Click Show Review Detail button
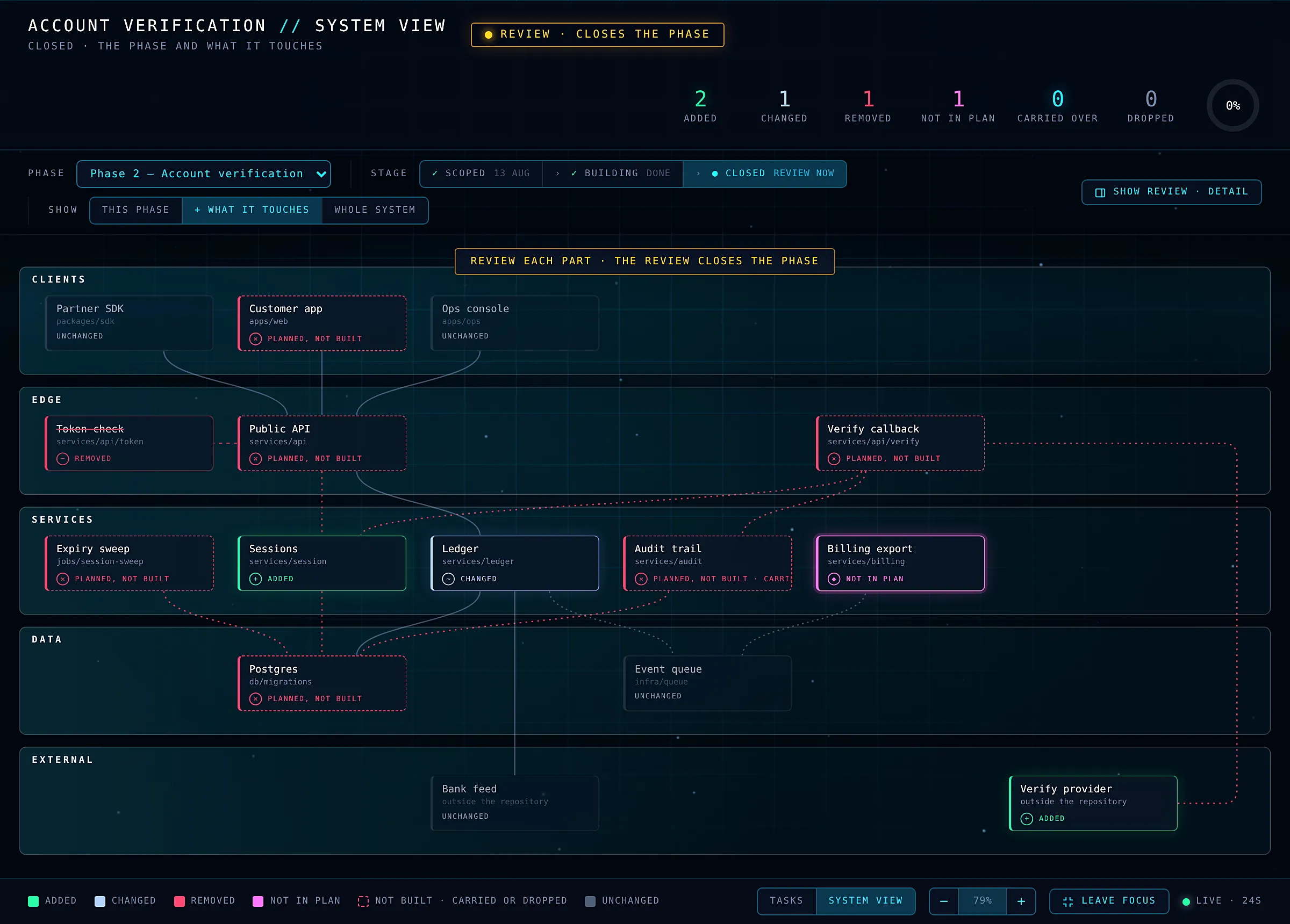 pos(1171,192)
